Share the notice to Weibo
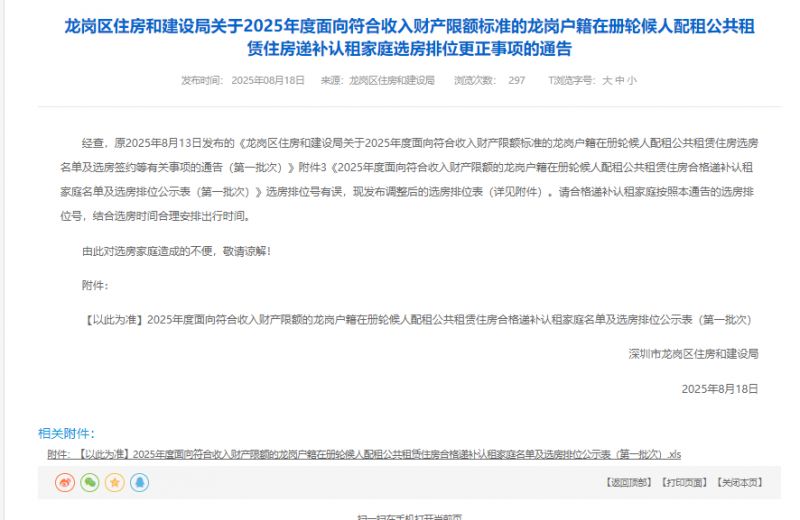Screen dimensions: 800x520 [x=65, y=483]
